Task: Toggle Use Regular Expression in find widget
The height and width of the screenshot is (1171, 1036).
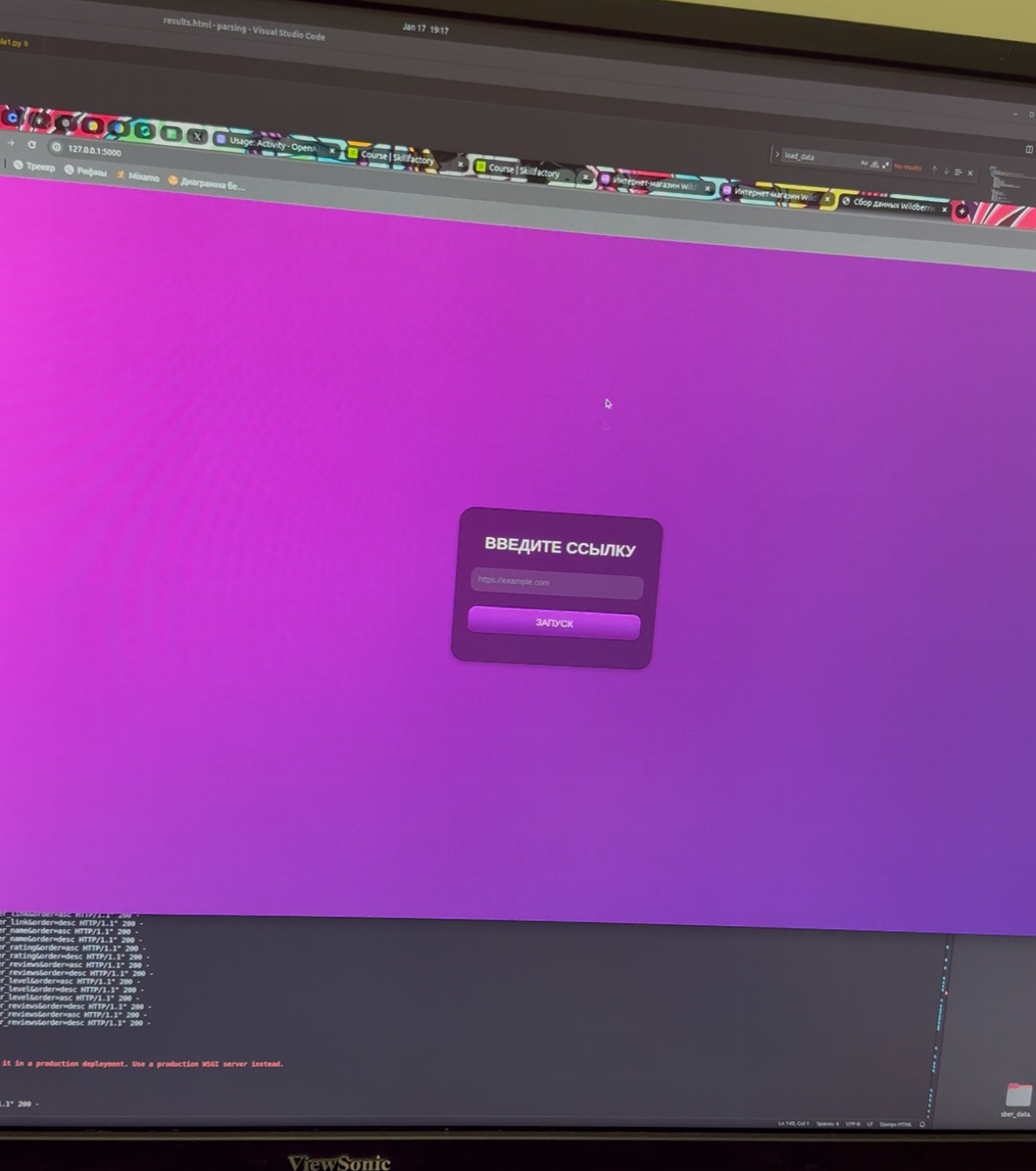Action: pos(886,165)
